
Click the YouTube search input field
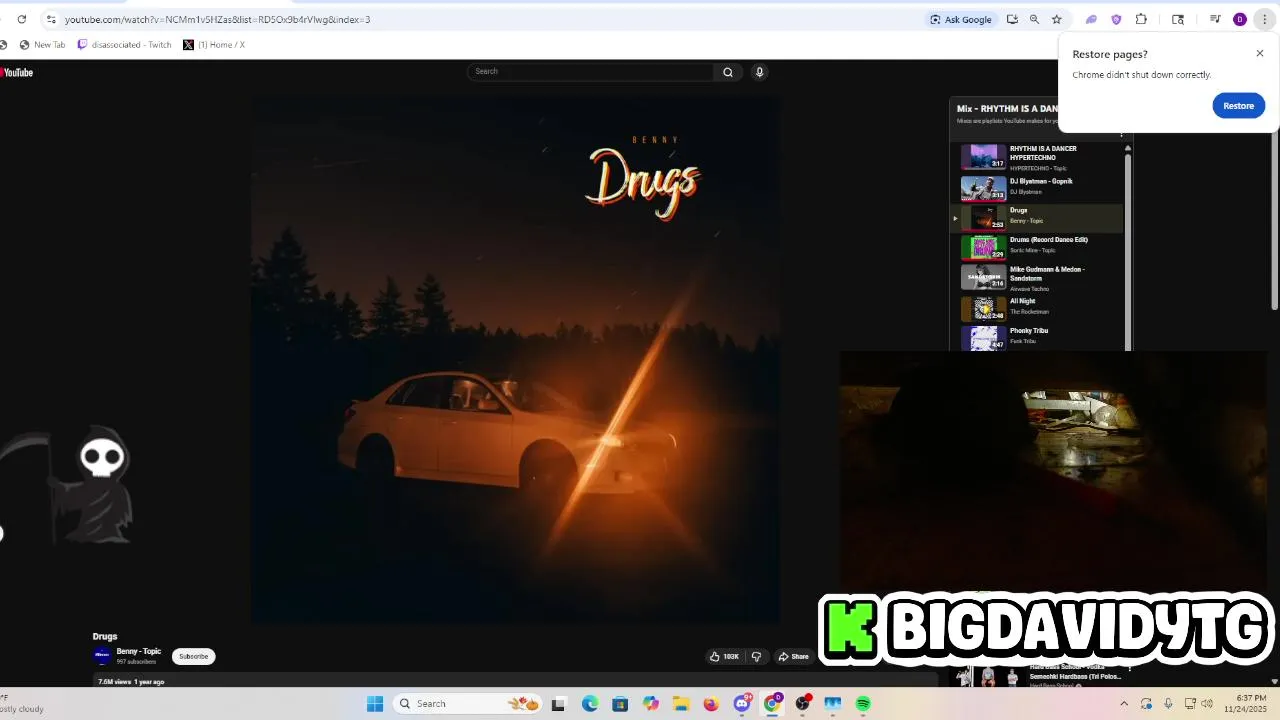[592, 72]
